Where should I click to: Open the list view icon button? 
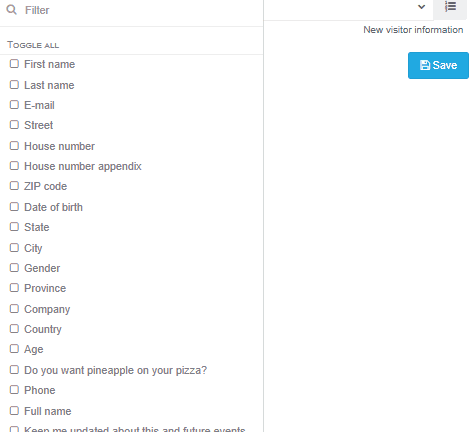(x=450, y=7)
